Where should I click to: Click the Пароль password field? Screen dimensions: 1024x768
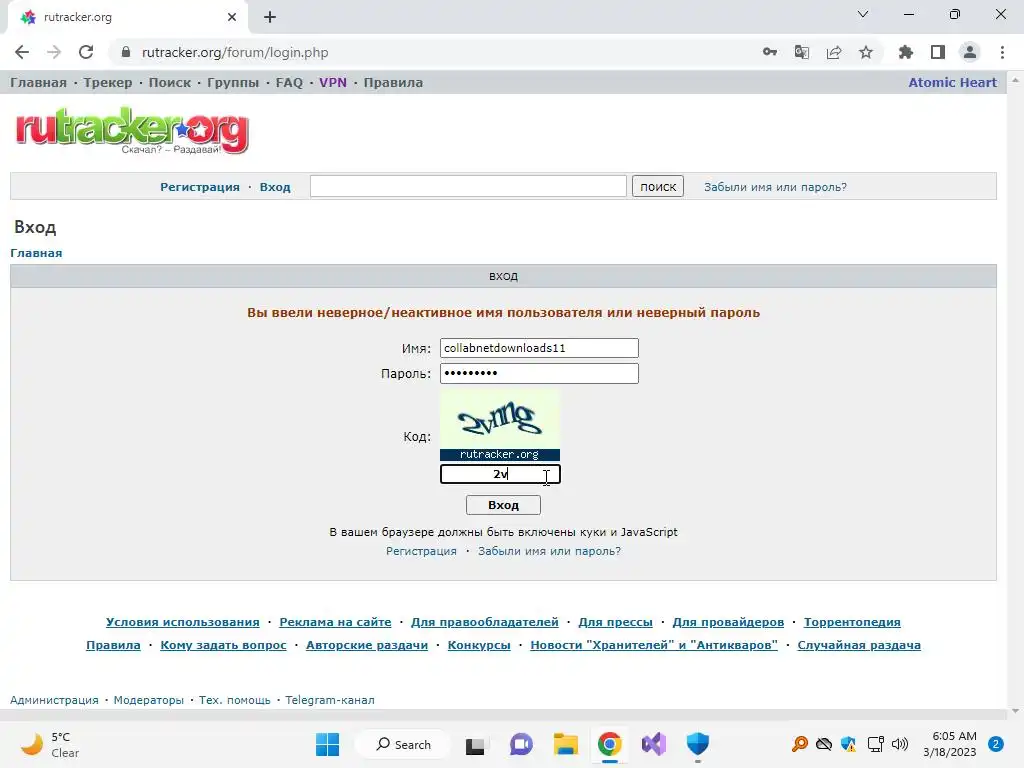pos(539,374)
